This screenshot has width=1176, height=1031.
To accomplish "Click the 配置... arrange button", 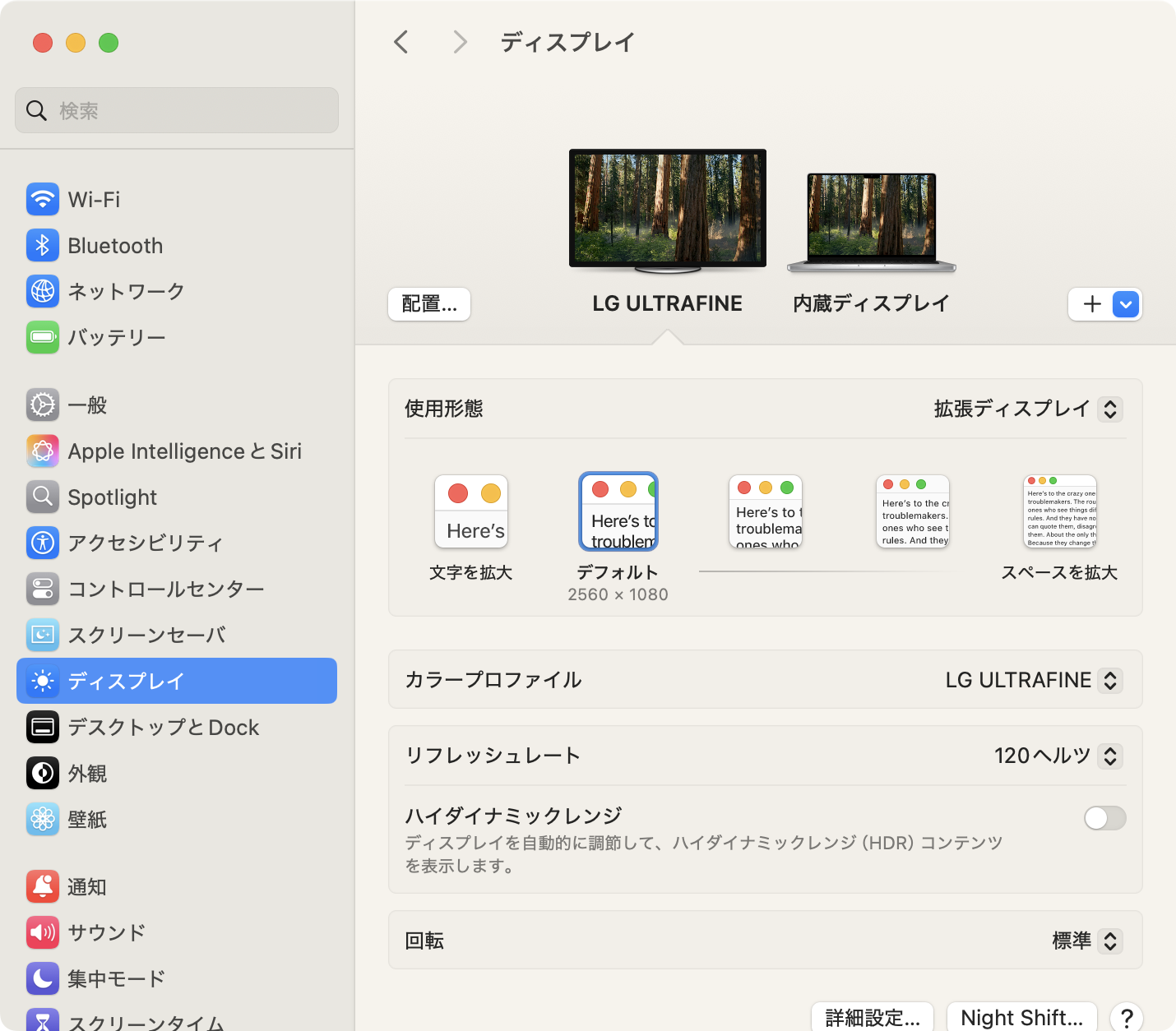I will pyautogui.click(x=429, y=304).
